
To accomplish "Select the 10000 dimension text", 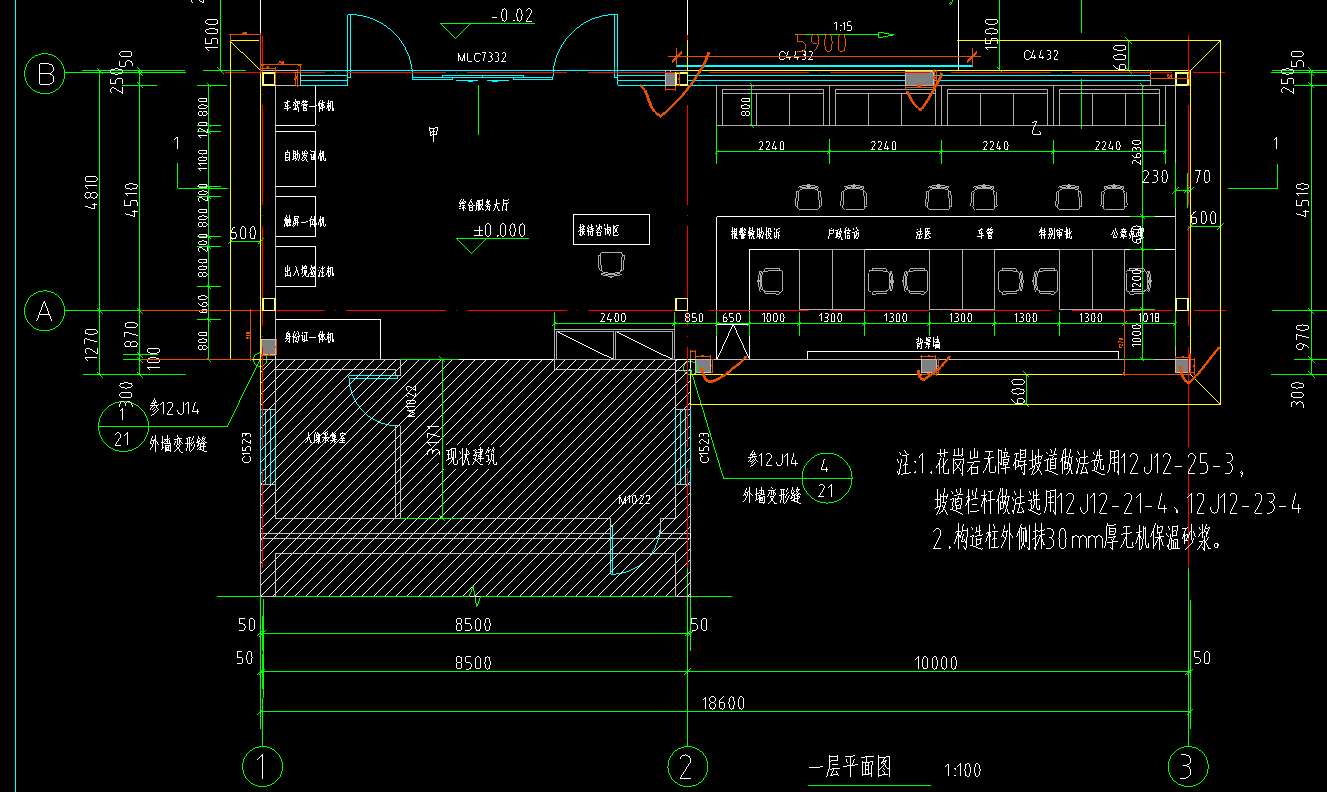I will point(936,662).
